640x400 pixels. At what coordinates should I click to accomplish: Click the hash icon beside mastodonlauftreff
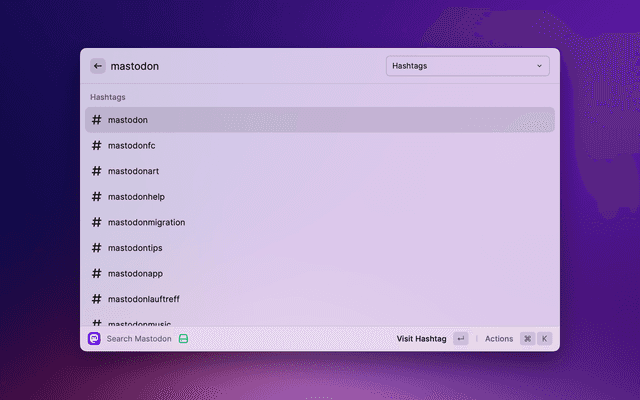tap(97, 299)
